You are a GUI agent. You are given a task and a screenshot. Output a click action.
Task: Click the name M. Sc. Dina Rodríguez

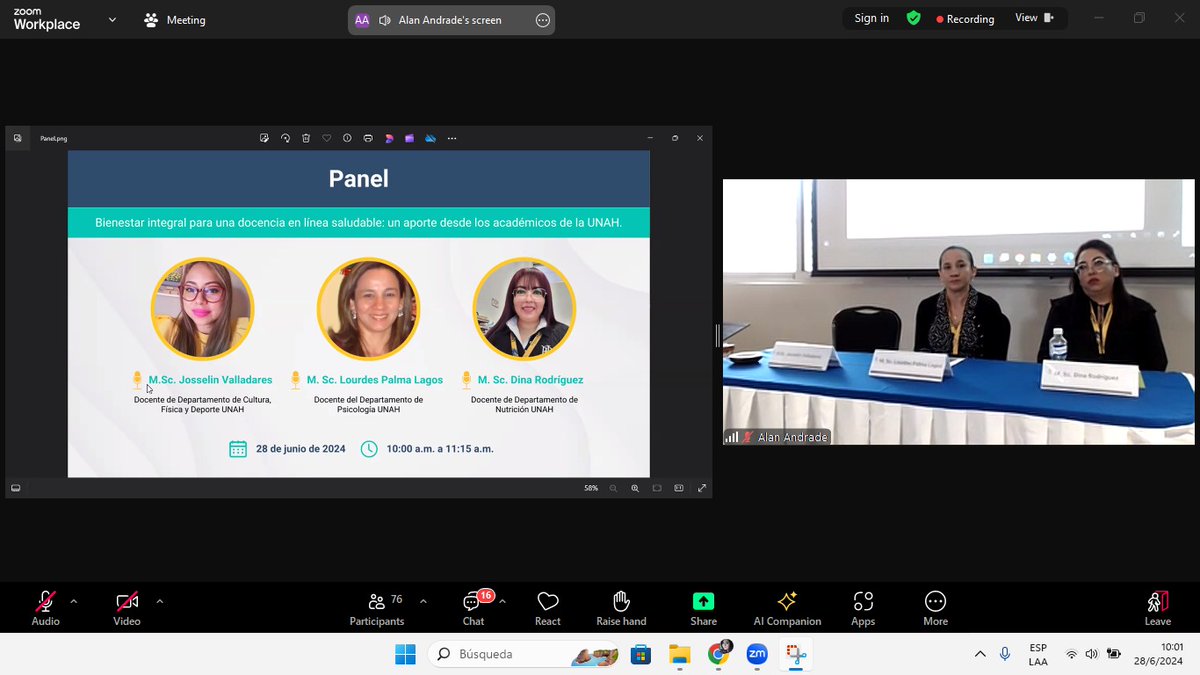[530, 380]
